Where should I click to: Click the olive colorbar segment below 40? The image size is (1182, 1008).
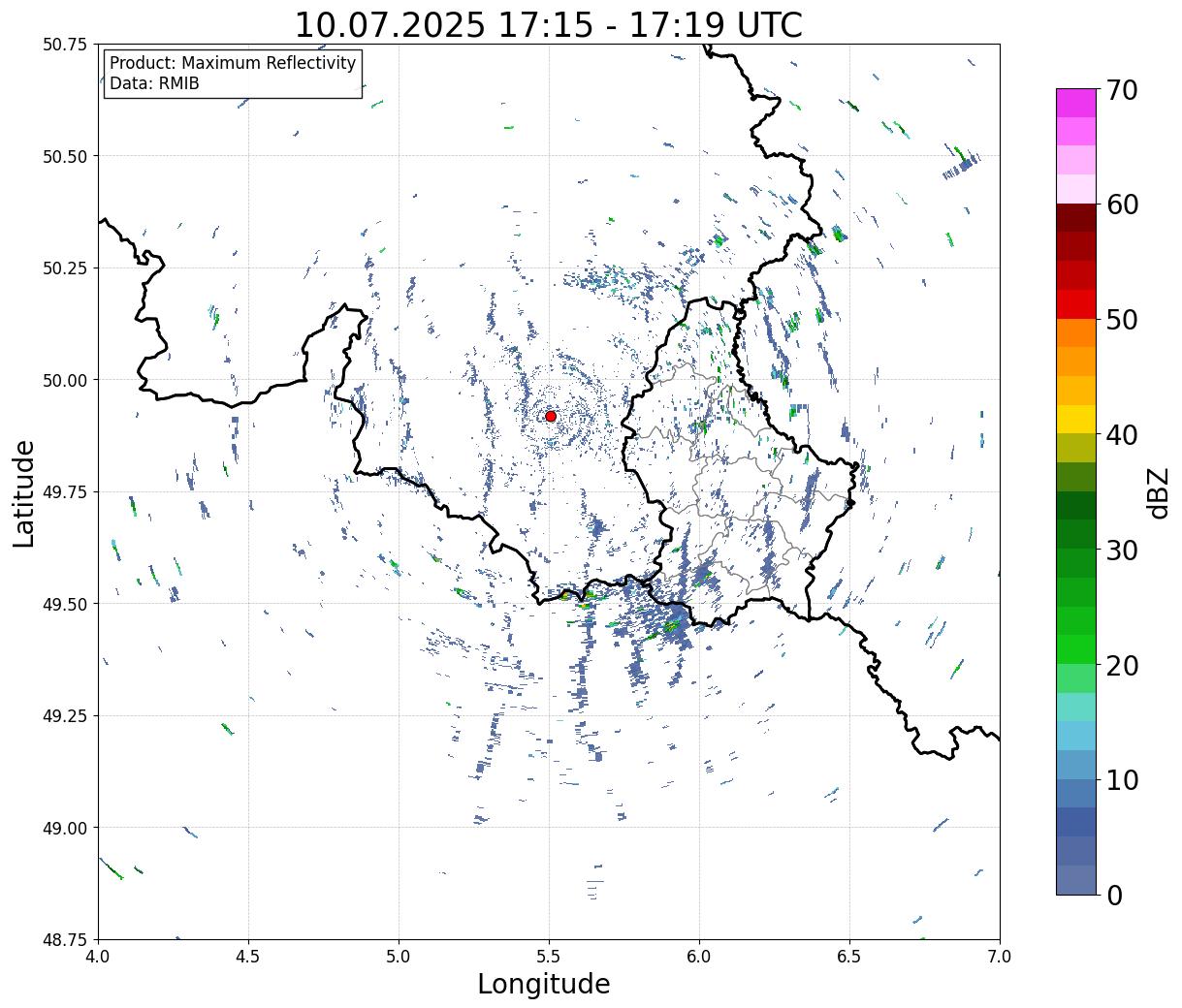pyautogui.click(x=1076, y=448)
